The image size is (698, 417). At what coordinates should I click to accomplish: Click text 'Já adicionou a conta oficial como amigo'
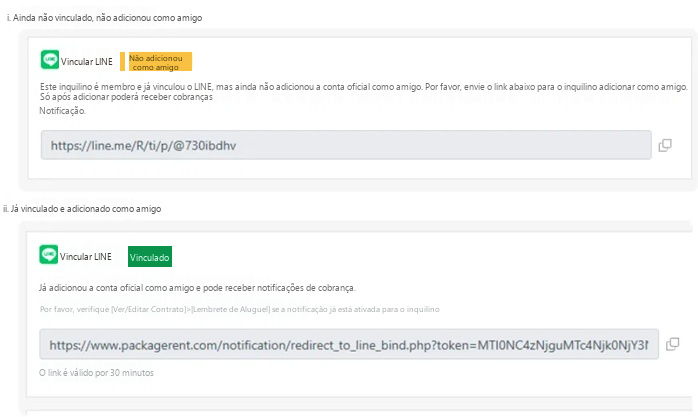(117, 288)
